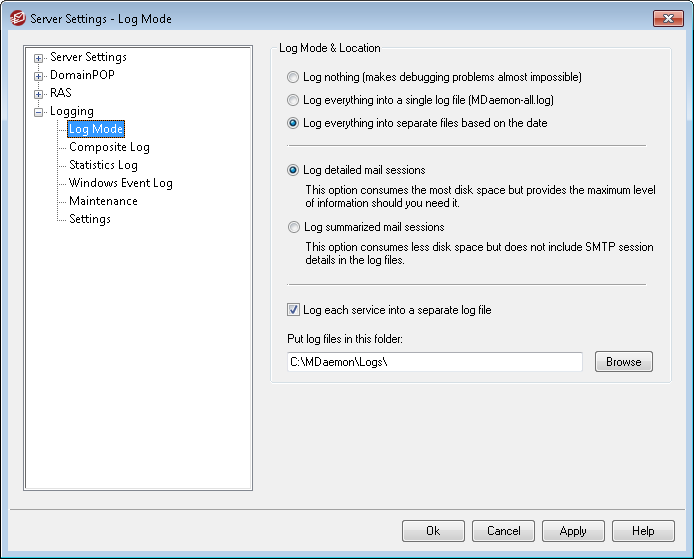Select Log Mode in the tree
Image resolution: width=694 pixels, height=559 pixels.
(96, 130)
